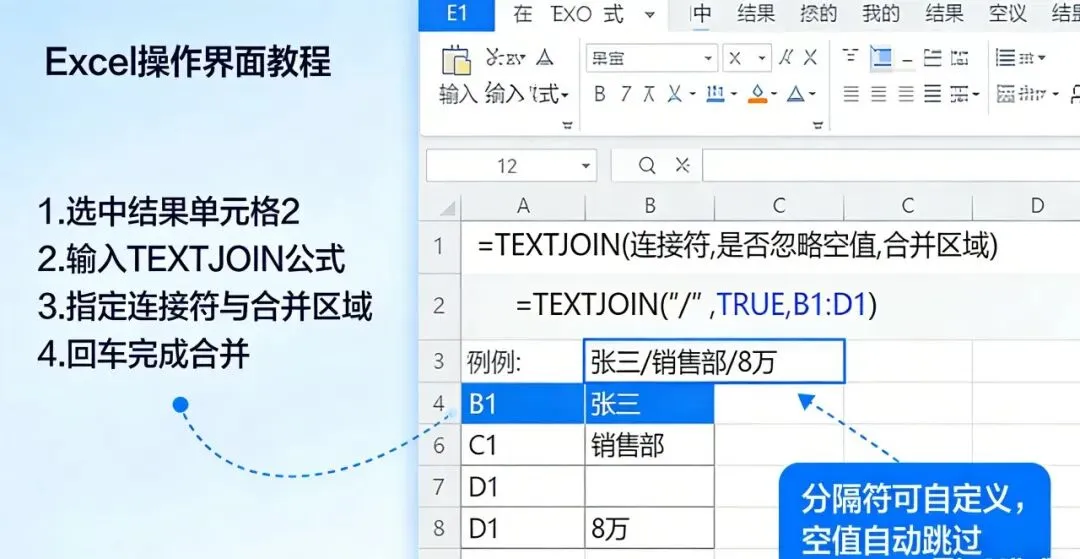Apply the bold justify alignment icon
Screen dimensions: 1080x559
click(x=933, y=94)
